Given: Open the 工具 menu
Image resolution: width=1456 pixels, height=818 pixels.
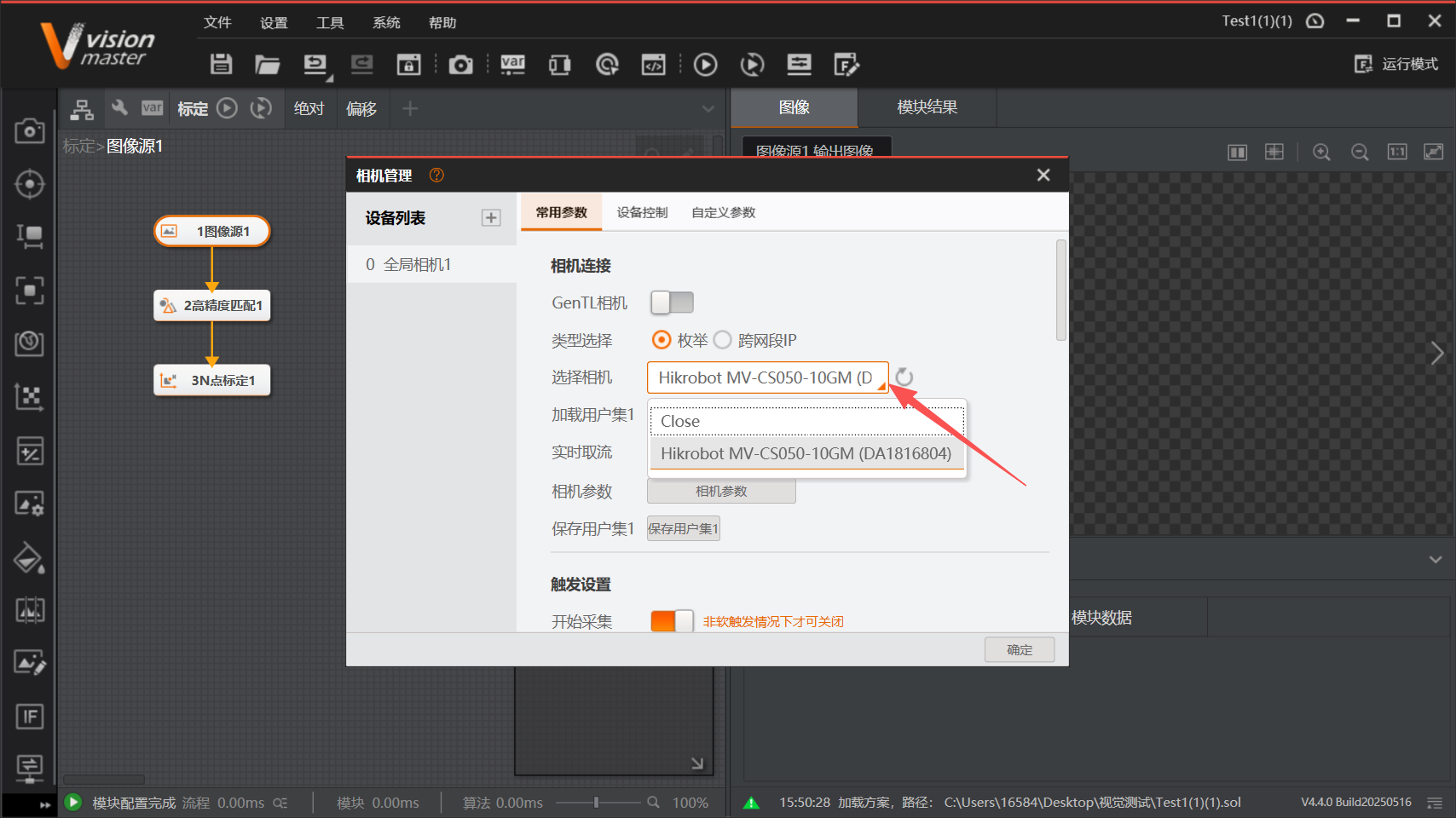Looking at the screenshot, I should click(x=330, y=22).
